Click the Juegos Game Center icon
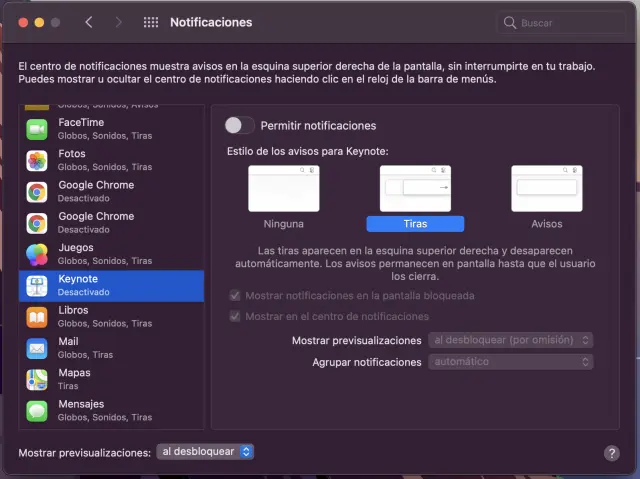Screen dimensions: 640x479 point(37,254)
